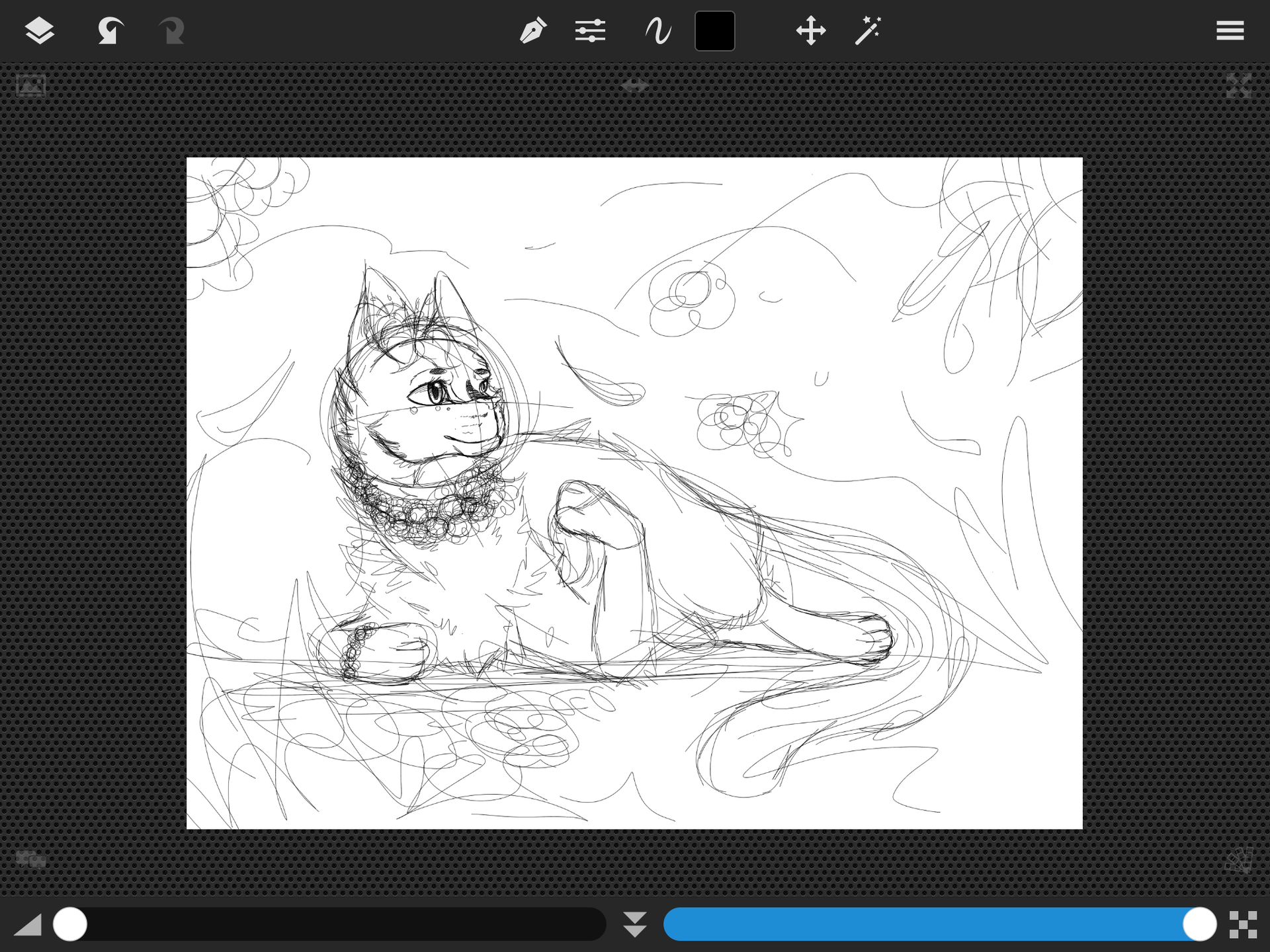The image size is (1270, 952).
Task: Open the Layers panel
Action: click(x=40, y=30)
